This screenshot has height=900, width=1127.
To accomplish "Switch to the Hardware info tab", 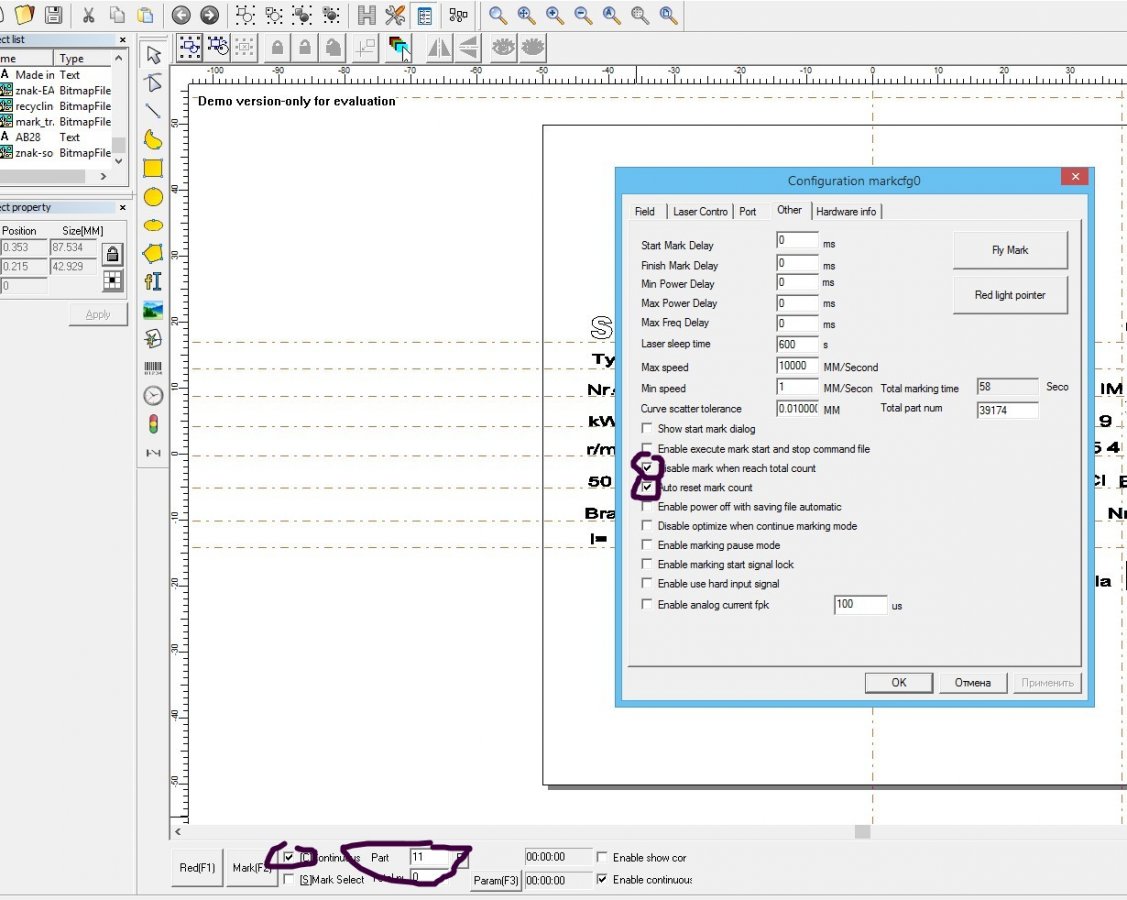I will click(x=846, y=211).
